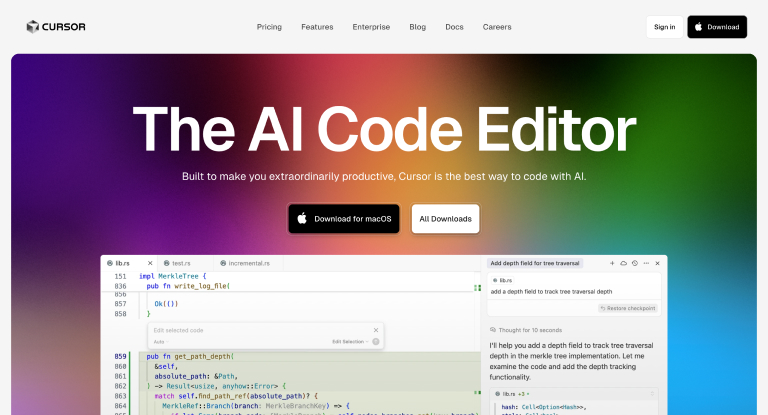Open the Edit Selection dropdown
Screen dimensions: 768x415
(x=350, y=342)
